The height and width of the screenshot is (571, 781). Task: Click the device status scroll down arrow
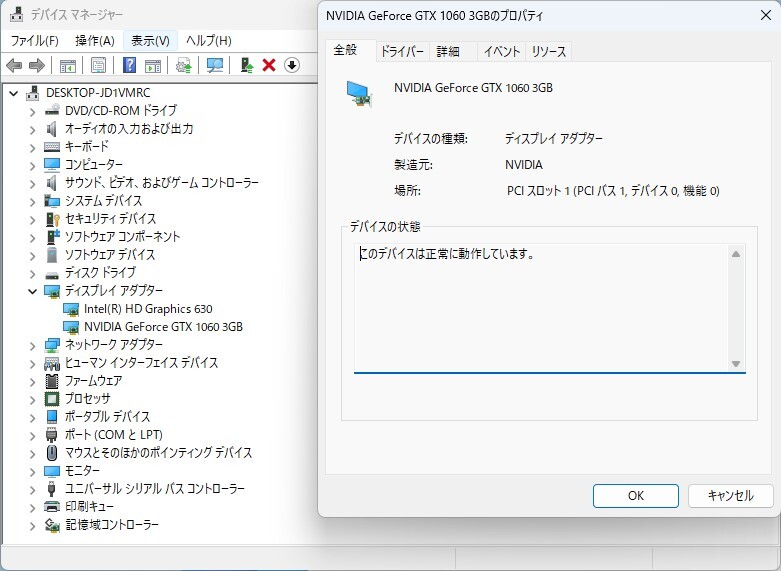[x=736, y=364]
